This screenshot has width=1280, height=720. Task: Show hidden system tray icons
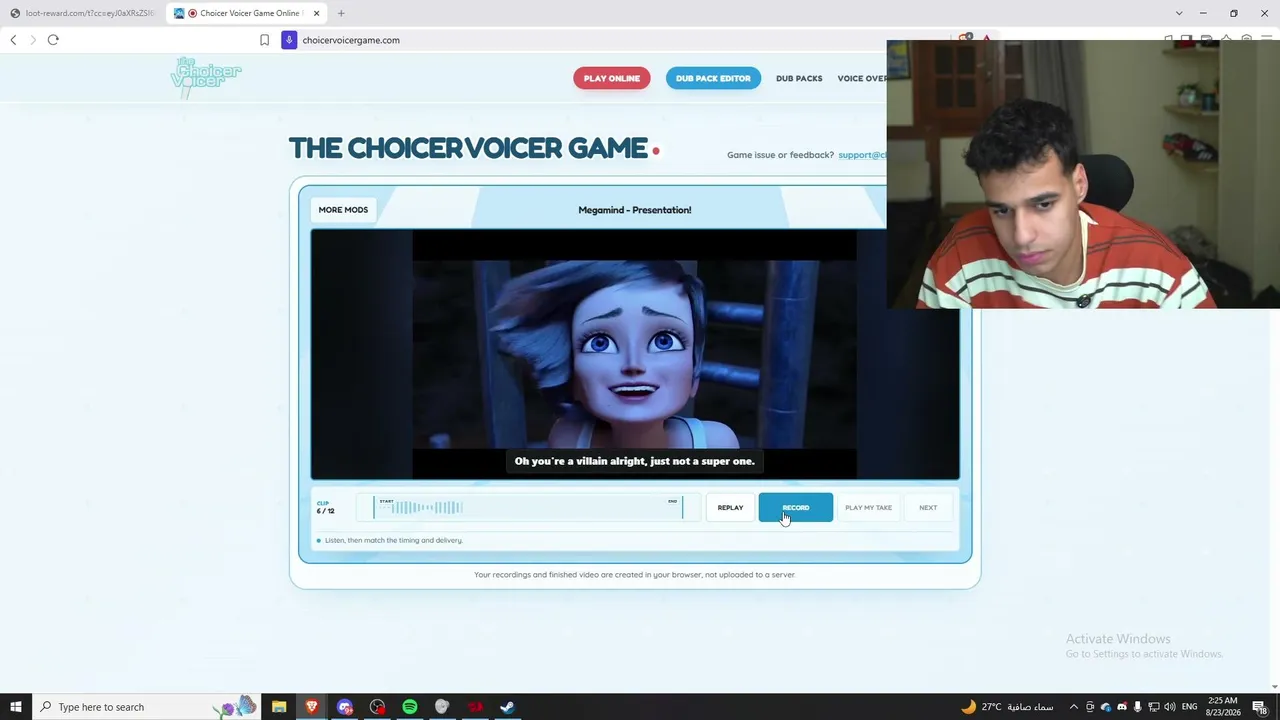point(1074,707)
